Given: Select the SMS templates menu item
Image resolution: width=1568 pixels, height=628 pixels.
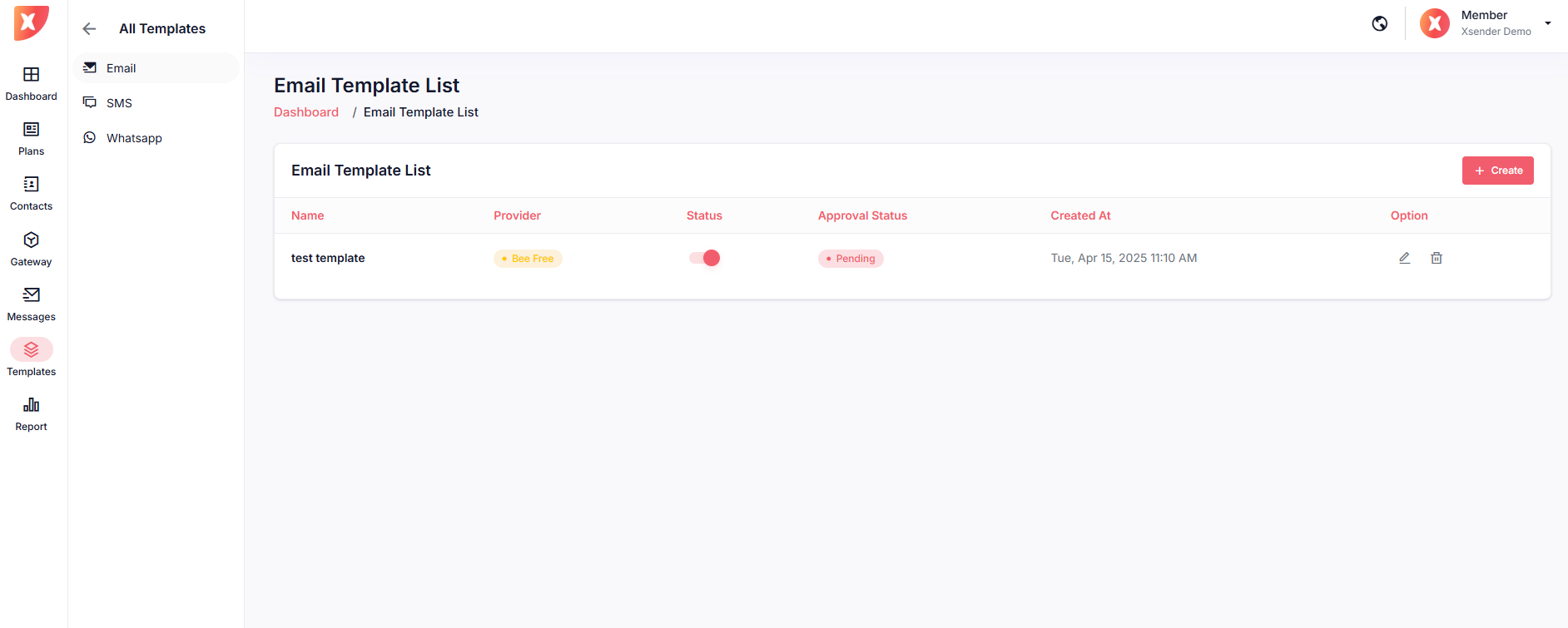Looking at the screenshot, I should [x=119, y=103].
